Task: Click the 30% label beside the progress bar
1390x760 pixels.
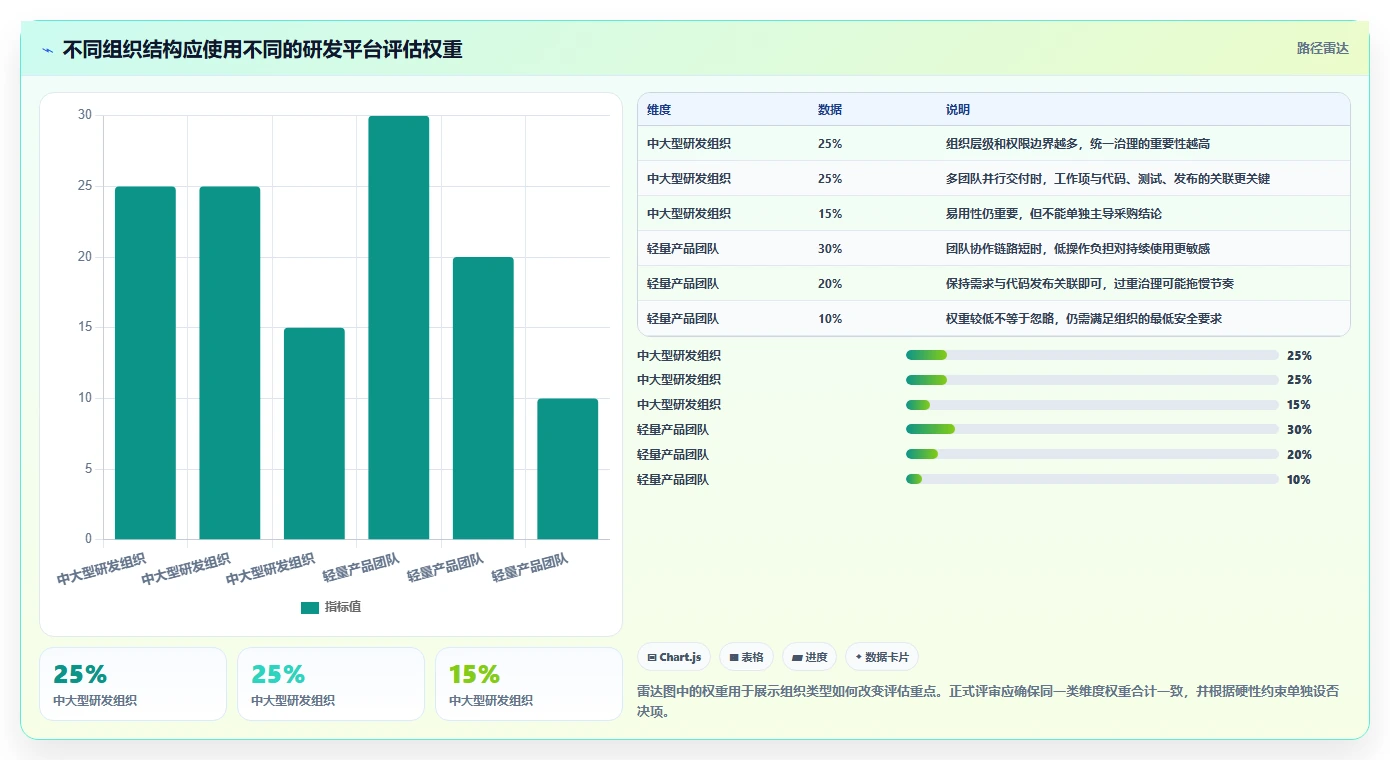Action: point(1299,430)
